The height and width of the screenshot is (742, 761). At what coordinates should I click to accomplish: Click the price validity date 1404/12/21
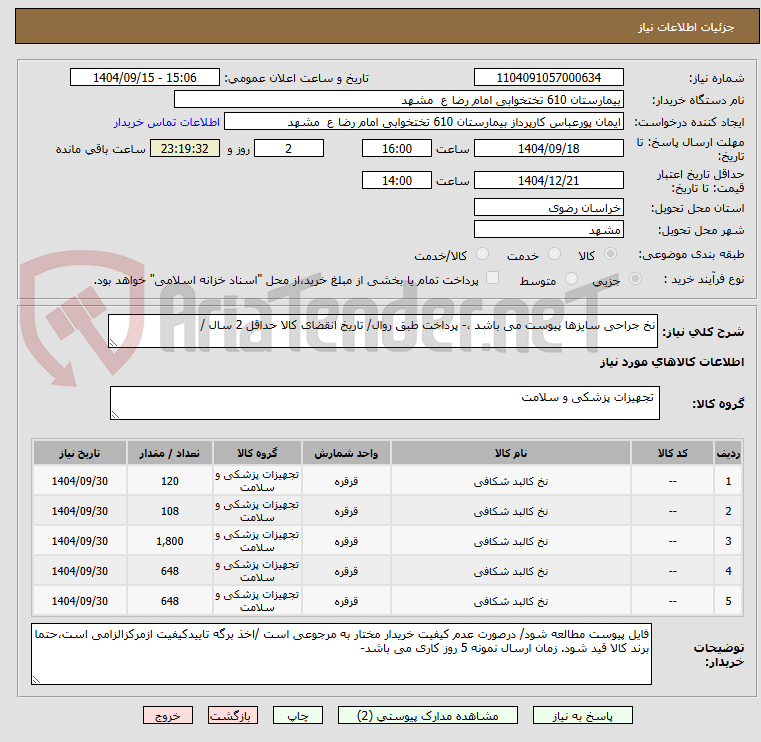point(548,181)
